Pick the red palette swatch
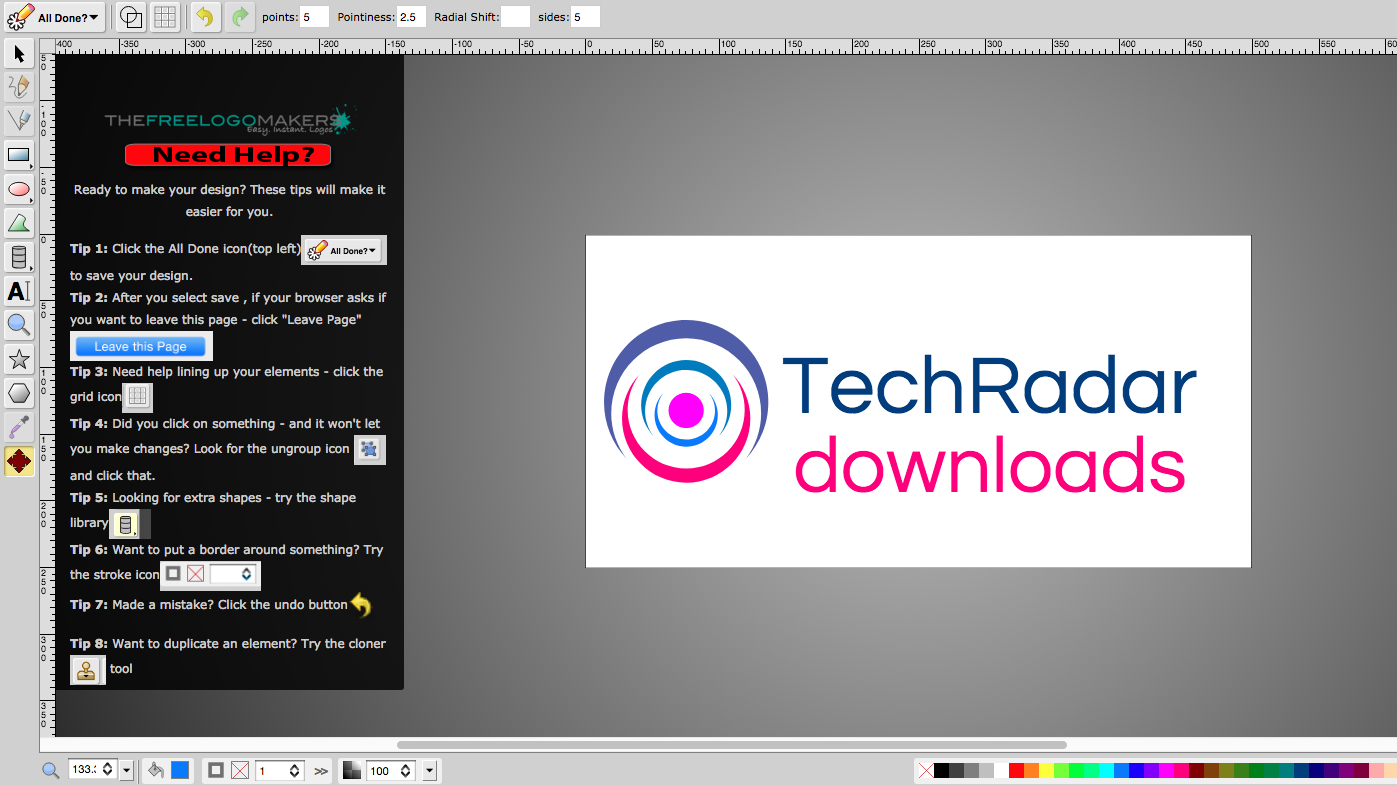1397x786 pixels. pyautogui.click(x=1016, y=770)
